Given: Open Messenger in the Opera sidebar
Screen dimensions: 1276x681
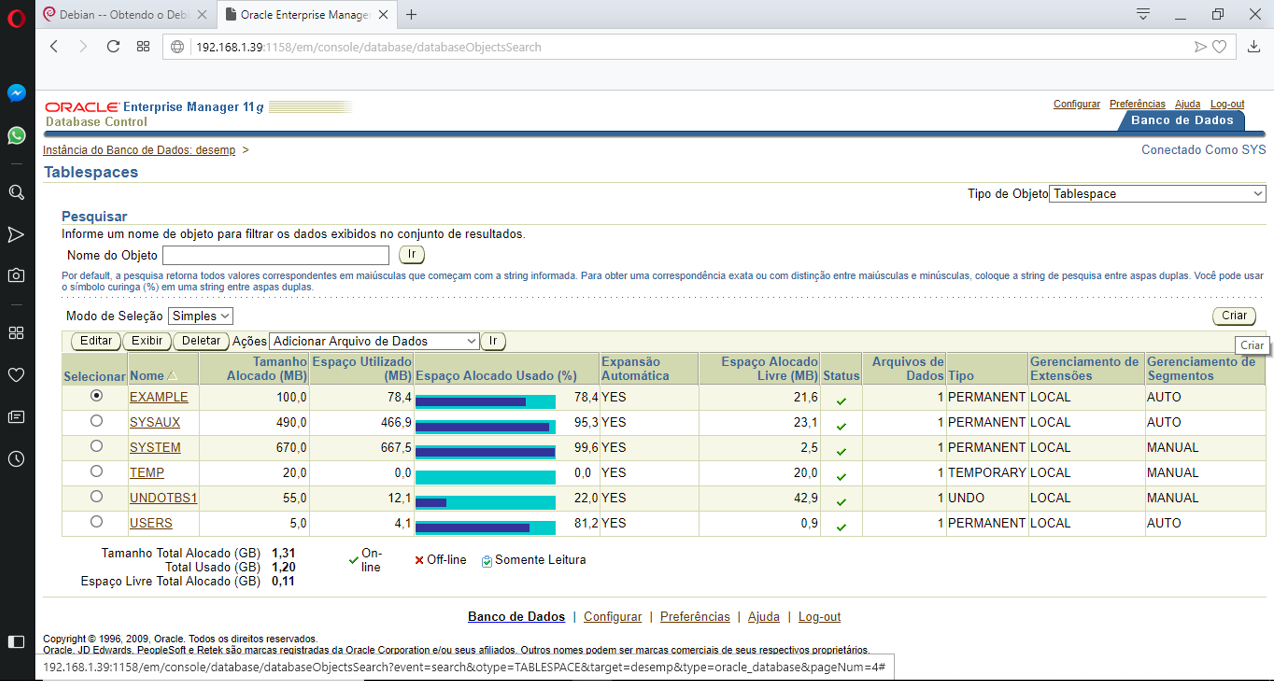Looking at the screenshot, I should pyautogui.click(x=16, y=93).
